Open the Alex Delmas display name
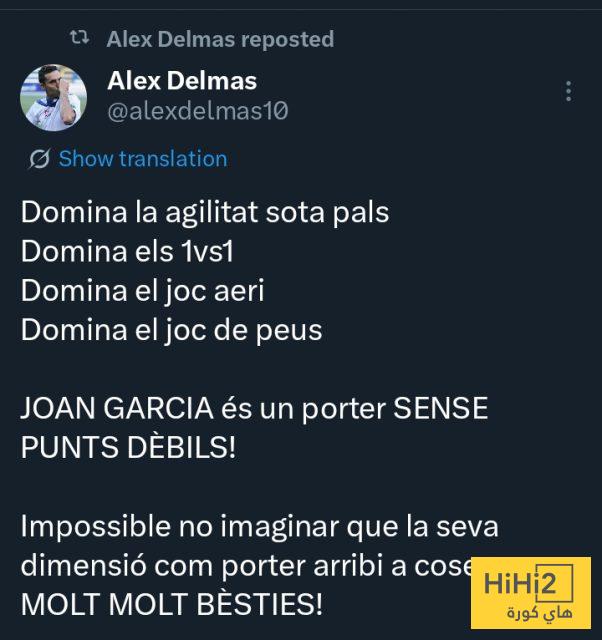The width and height of the screenshot is (602, 640). (181, 81)
